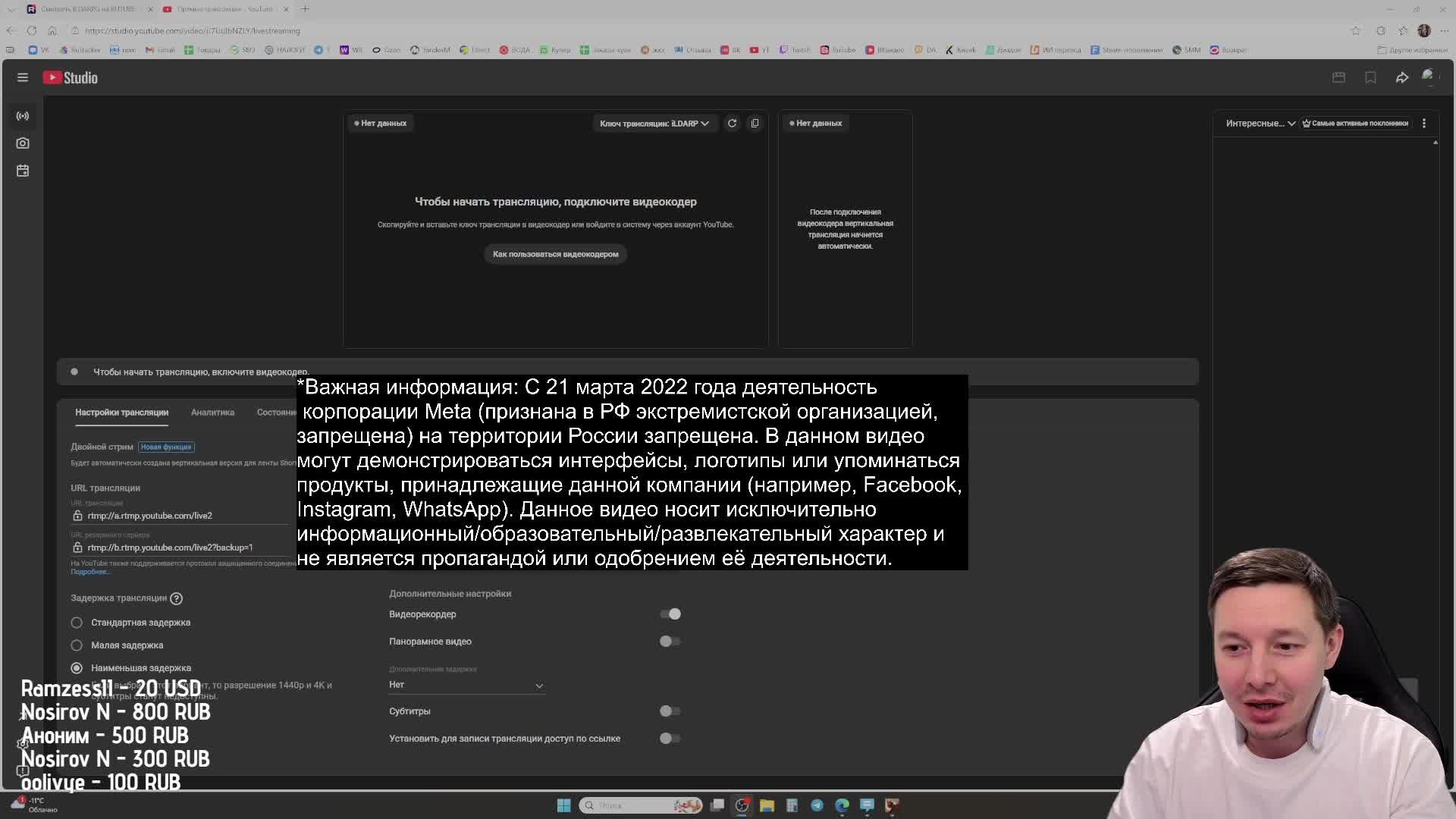Copy the stream key with copy icon

[755, 123]
